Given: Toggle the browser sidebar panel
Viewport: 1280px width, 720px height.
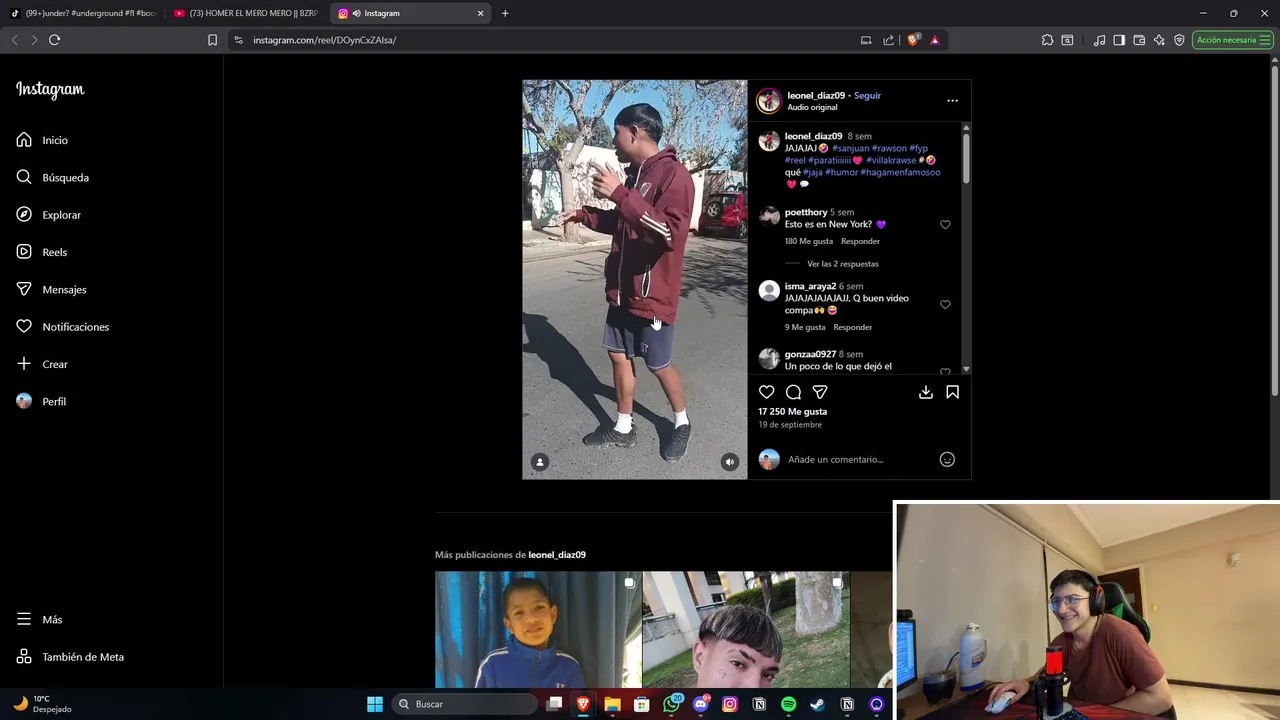Looking at the screenshot, I should (1119, 40).
